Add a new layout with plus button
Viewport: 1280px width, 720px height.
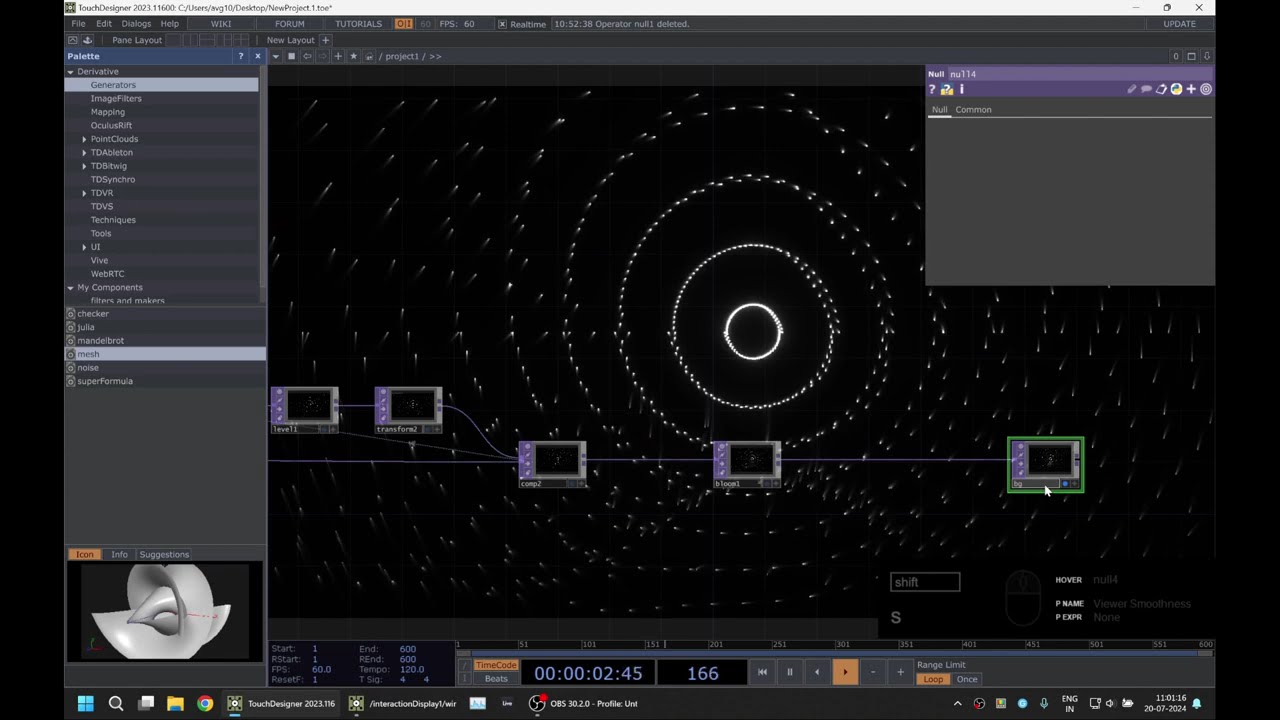[325, 40]
